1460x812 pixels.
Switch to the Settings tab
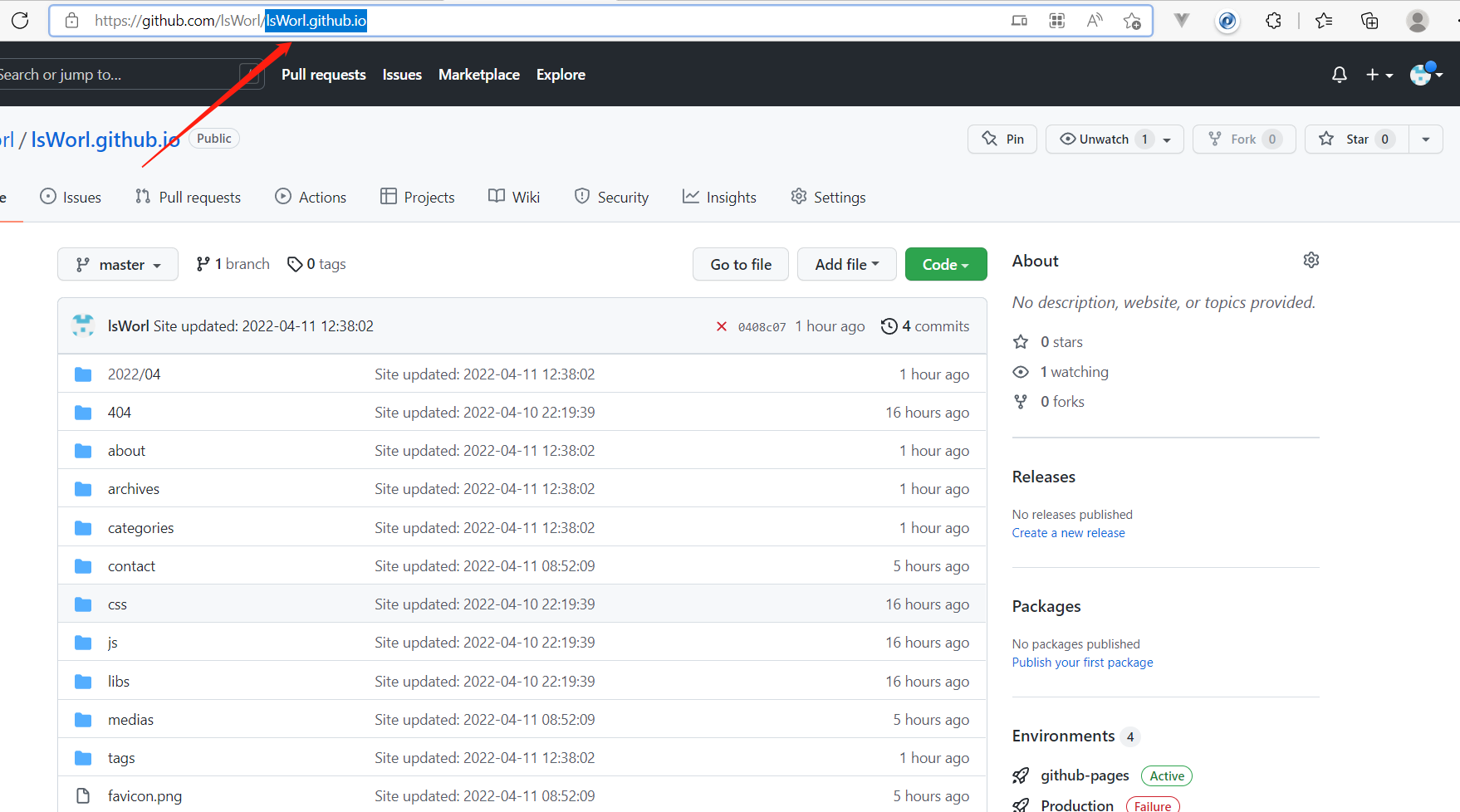tap(828, 198)
